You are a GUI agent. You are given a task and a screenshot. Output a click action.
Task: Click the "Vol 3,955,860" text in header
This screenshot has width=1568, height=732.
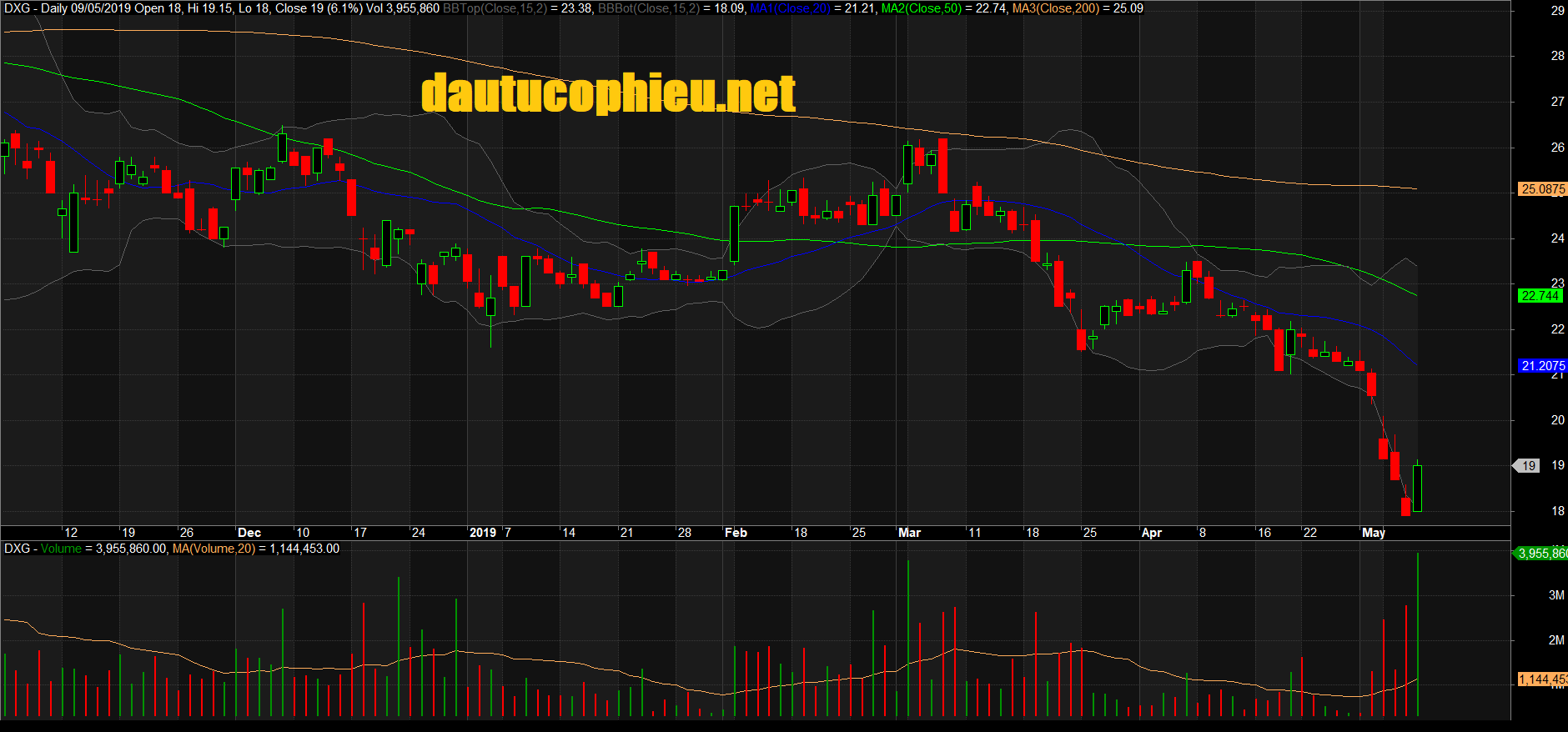coord(403,8)
